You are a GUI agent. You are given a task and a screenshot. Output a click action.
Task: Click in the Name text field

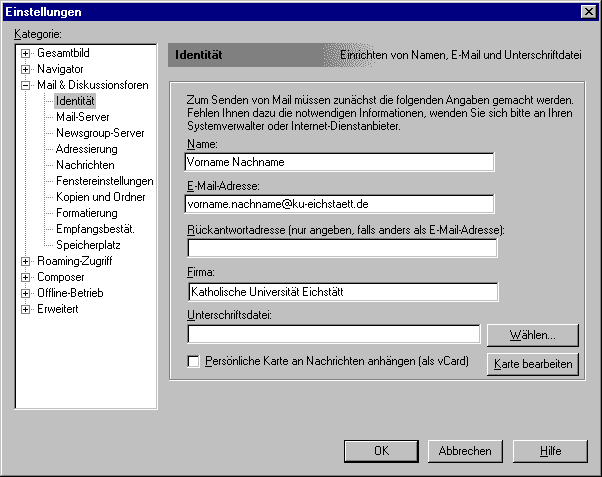(x=340, y=161)
